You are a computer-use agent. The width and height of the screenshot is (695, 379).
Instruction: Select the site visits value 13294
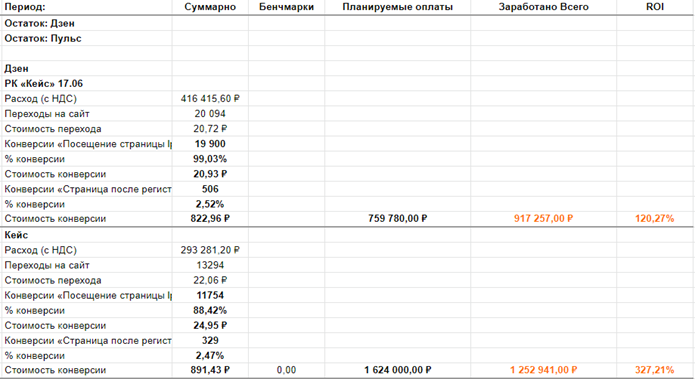pos(210,266)
